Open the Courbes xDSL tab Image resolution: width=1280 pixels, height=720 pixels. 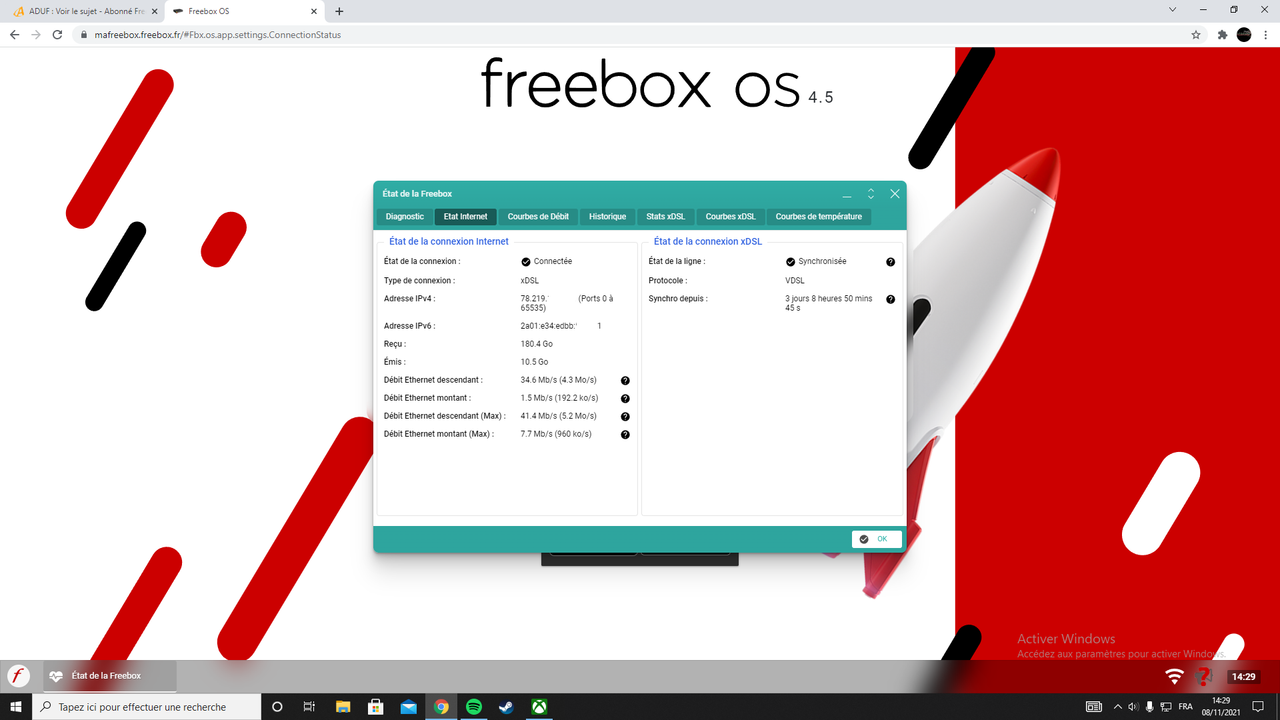click(x=731, y=217)
